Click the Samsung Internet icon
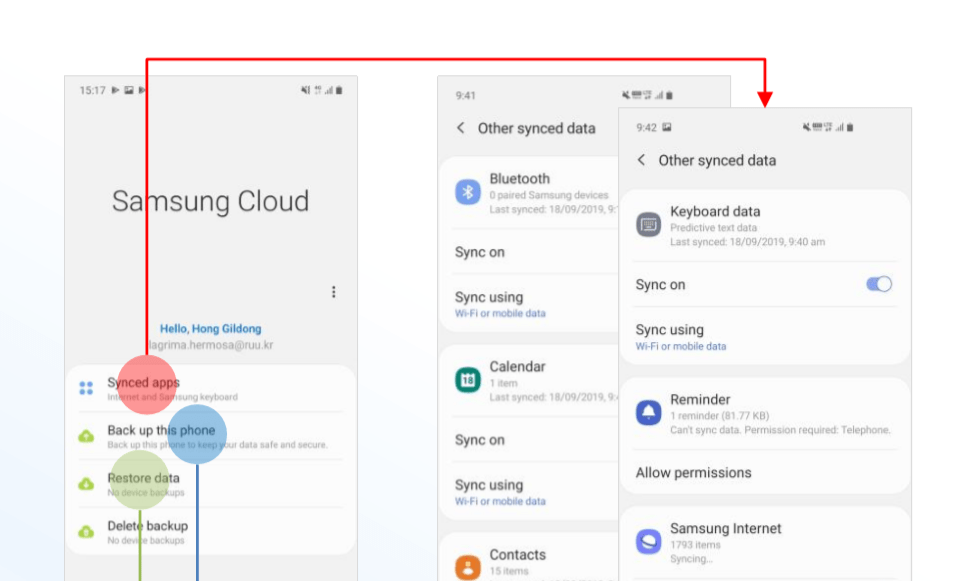 (649, 541)
